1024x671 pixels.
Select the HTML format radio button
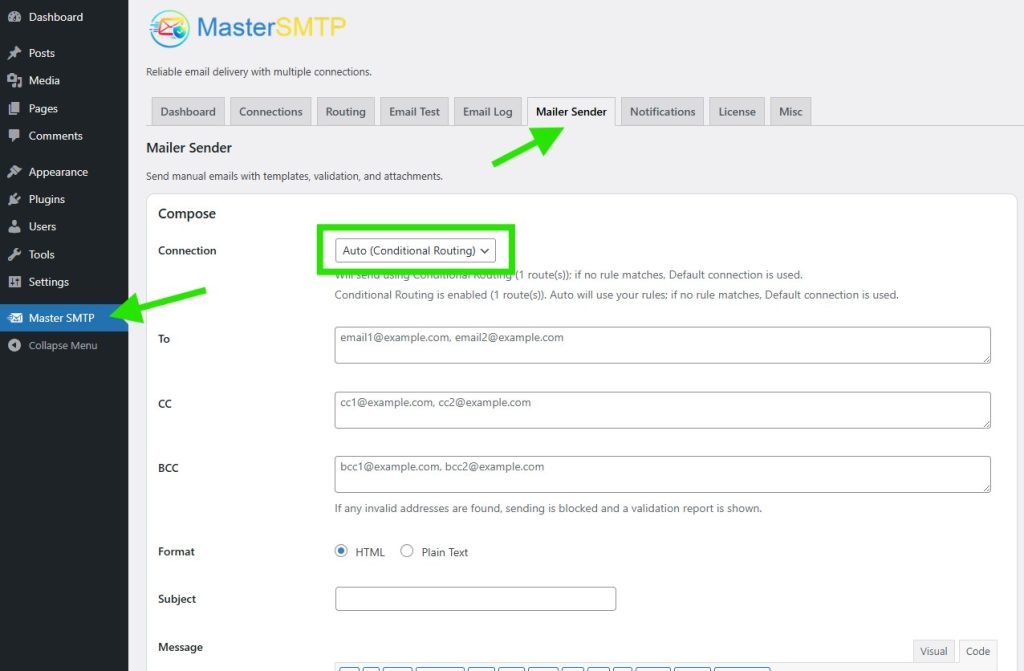(341, 551)
